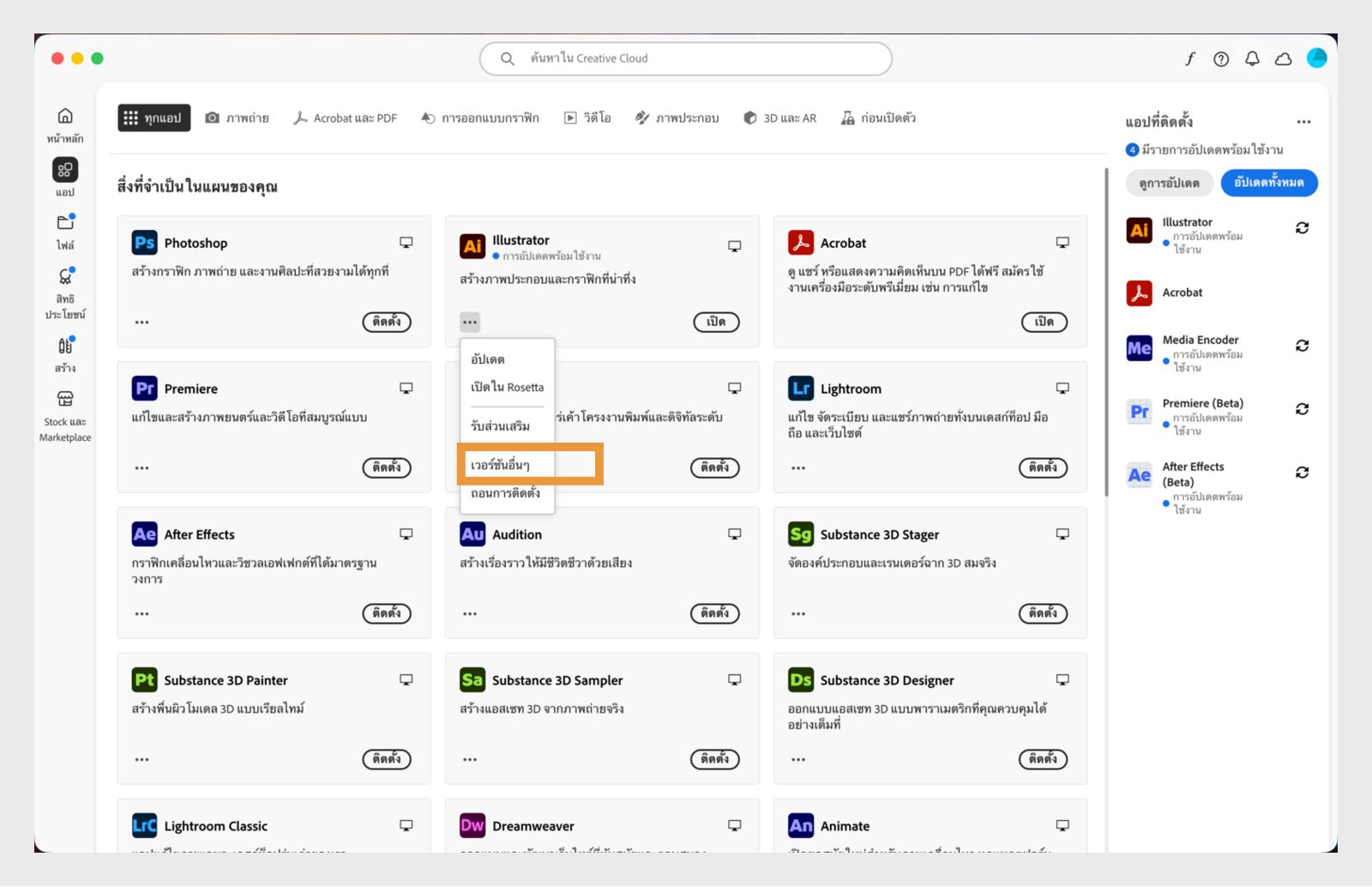Click the Substance 3D Painter Pt icon
The width and height of the screenshot is (1372, 887).
145,680
